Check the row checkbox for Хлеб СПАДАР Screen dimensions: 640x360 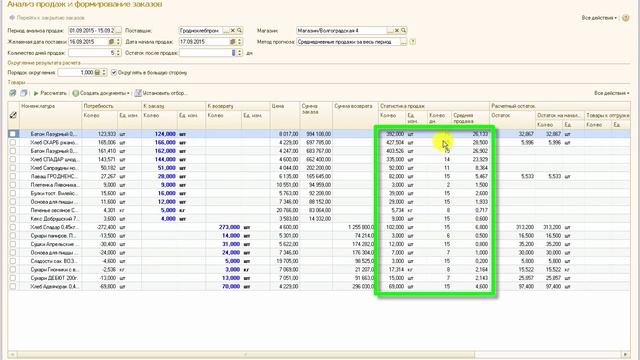pos(13,159)
